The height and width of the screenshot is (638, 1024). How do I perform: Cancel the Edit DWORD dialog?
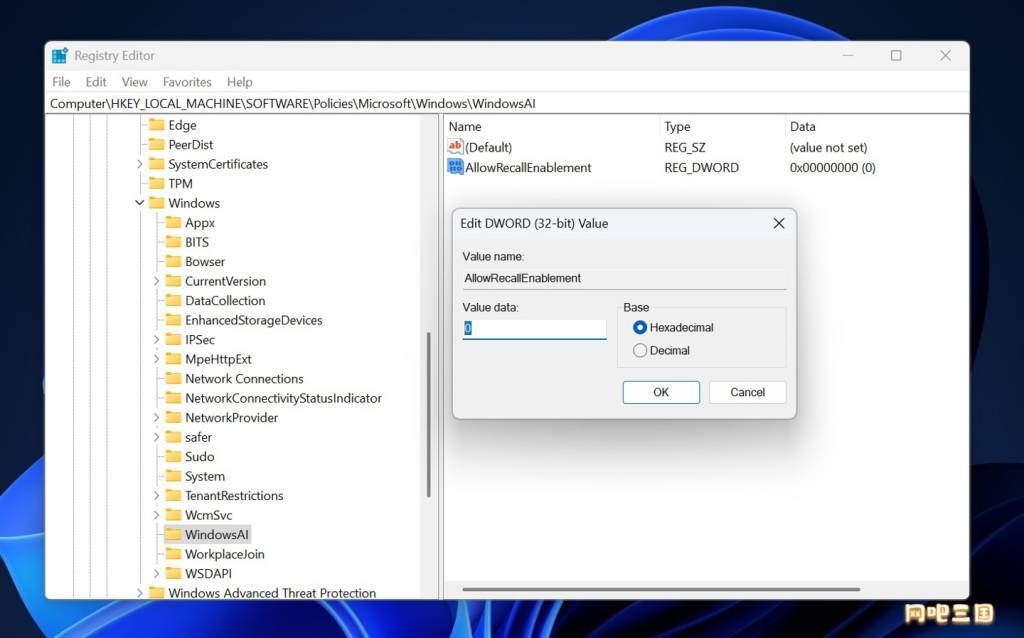coord(748,392)
